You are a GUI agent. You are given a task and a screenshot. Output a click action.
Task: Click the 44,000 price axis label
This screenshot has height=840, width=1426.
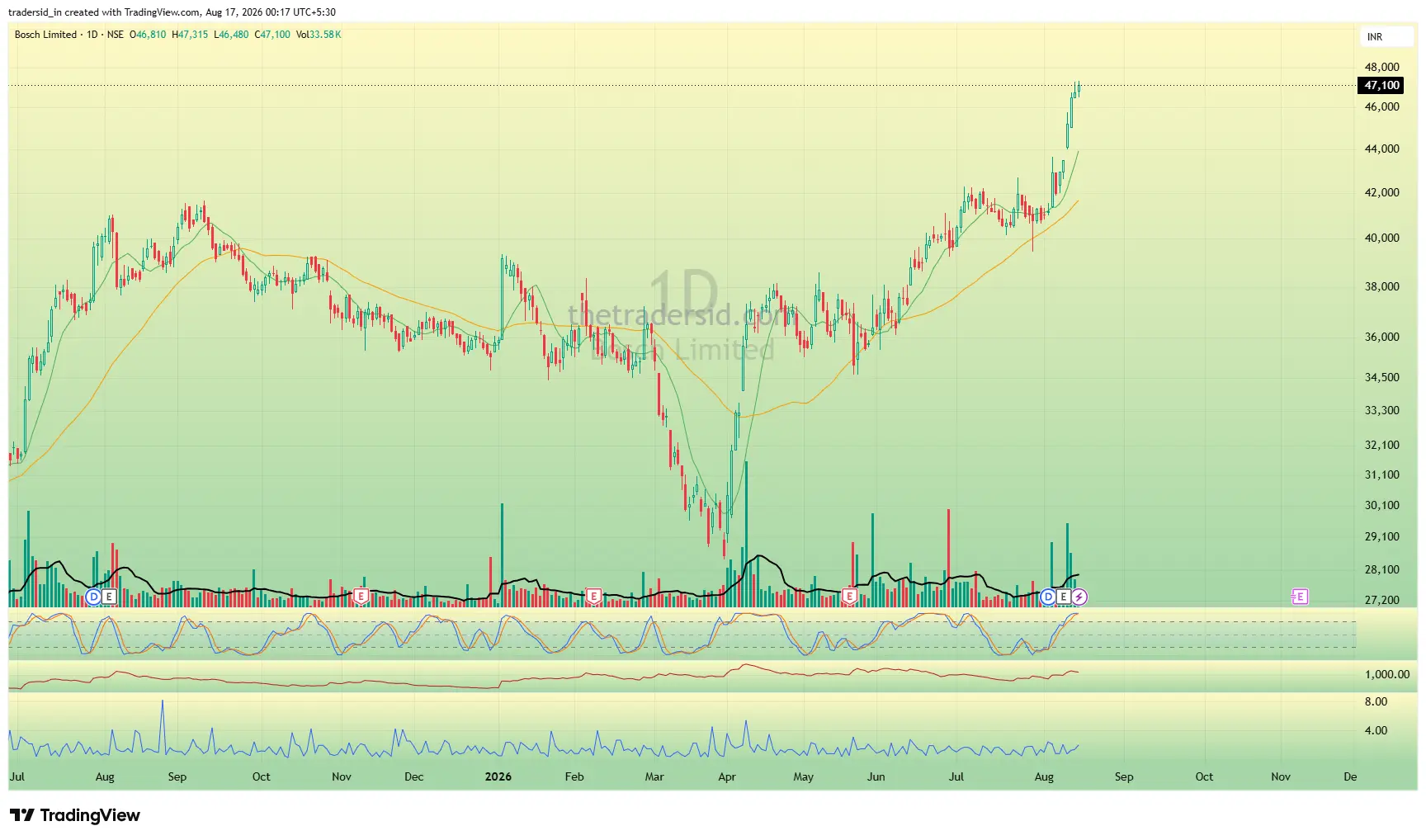tap(1382, 149)
